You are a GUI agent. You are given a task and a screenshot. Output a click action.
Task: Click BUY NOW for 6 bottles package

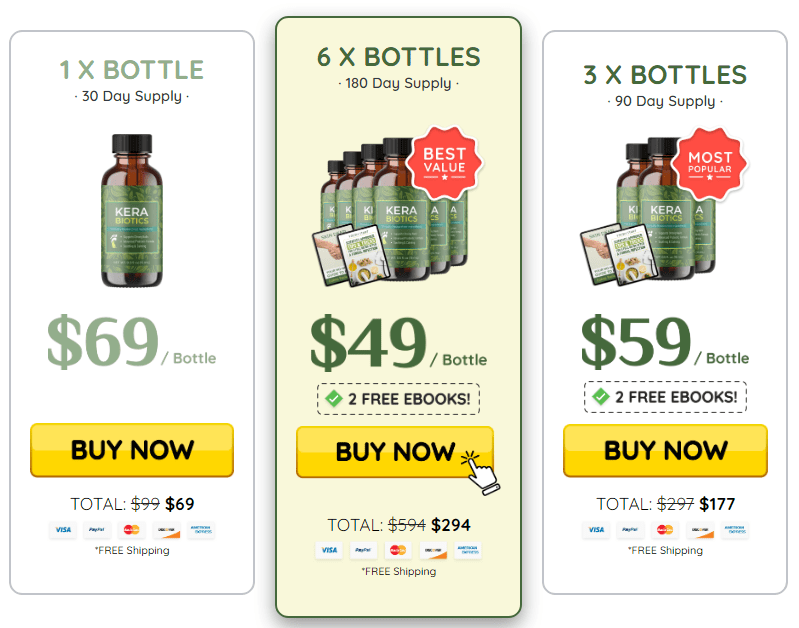[395, 452]
